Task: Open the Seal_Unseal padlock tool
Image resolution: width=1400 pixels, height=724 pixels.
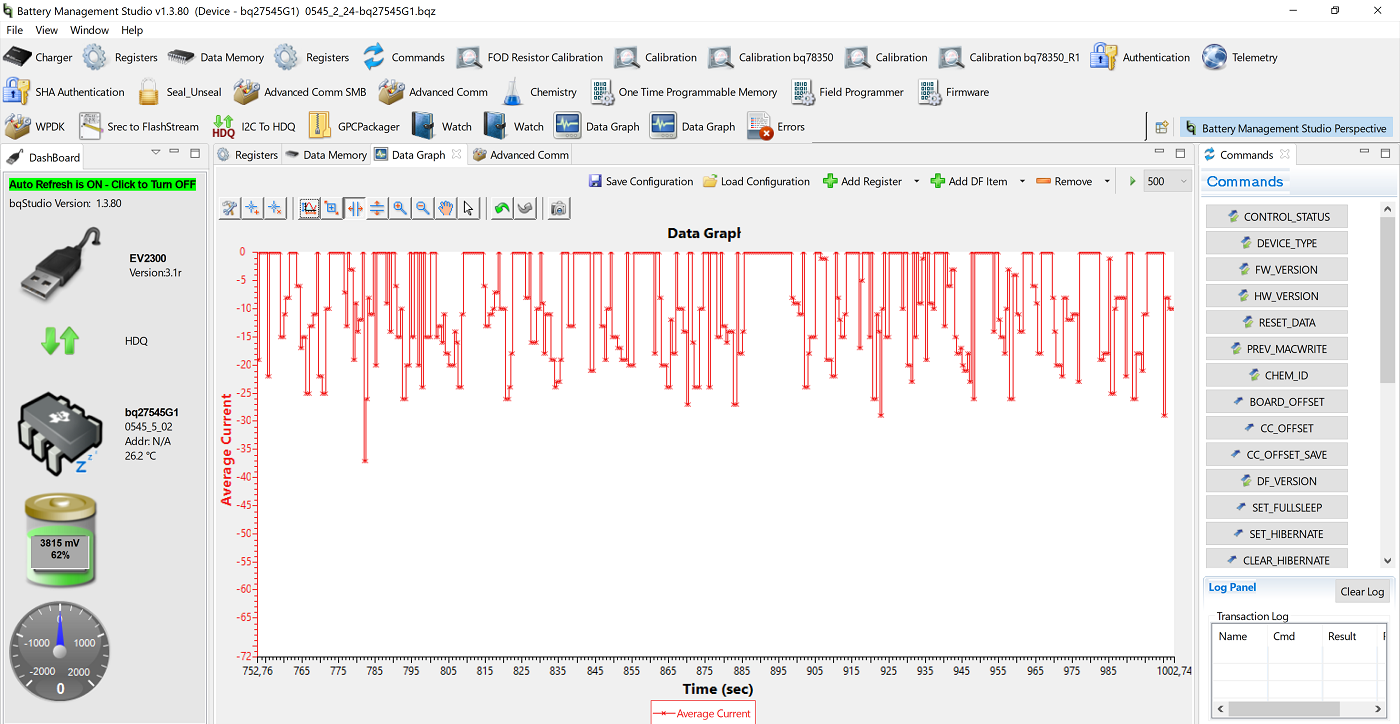Action: tap(179, 92)
